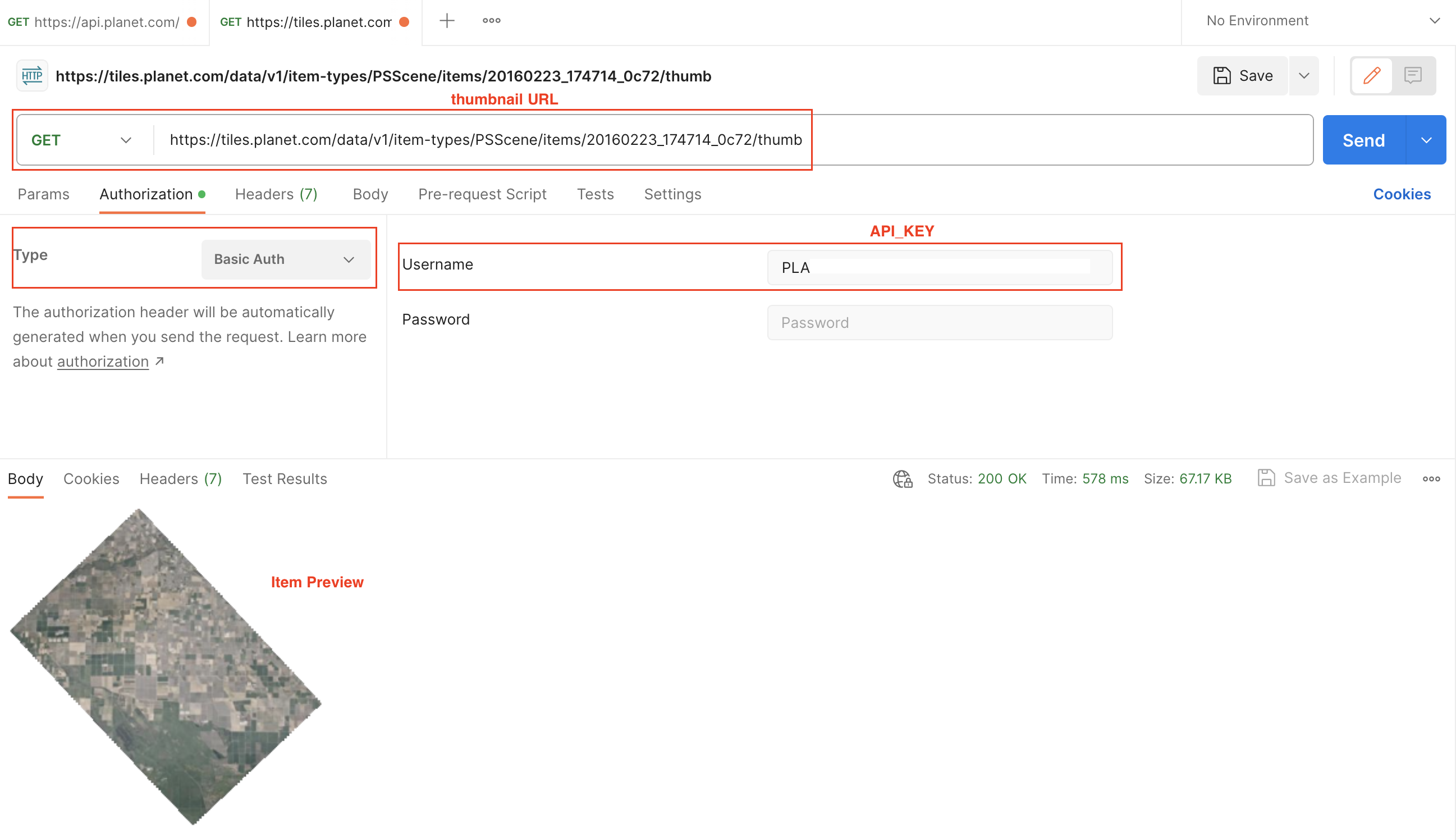Click inside the Password field

(940, 322)
